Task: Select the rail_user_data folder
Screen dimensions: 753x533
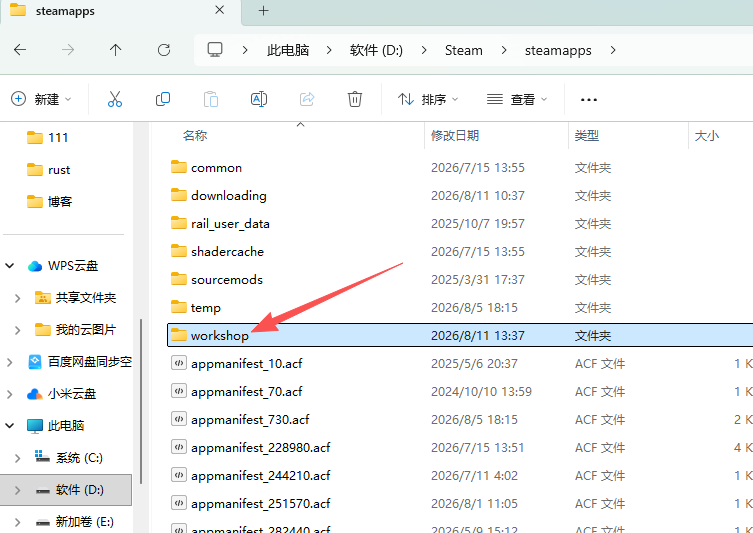Action: pyautogui.click(x=460, y=223)
